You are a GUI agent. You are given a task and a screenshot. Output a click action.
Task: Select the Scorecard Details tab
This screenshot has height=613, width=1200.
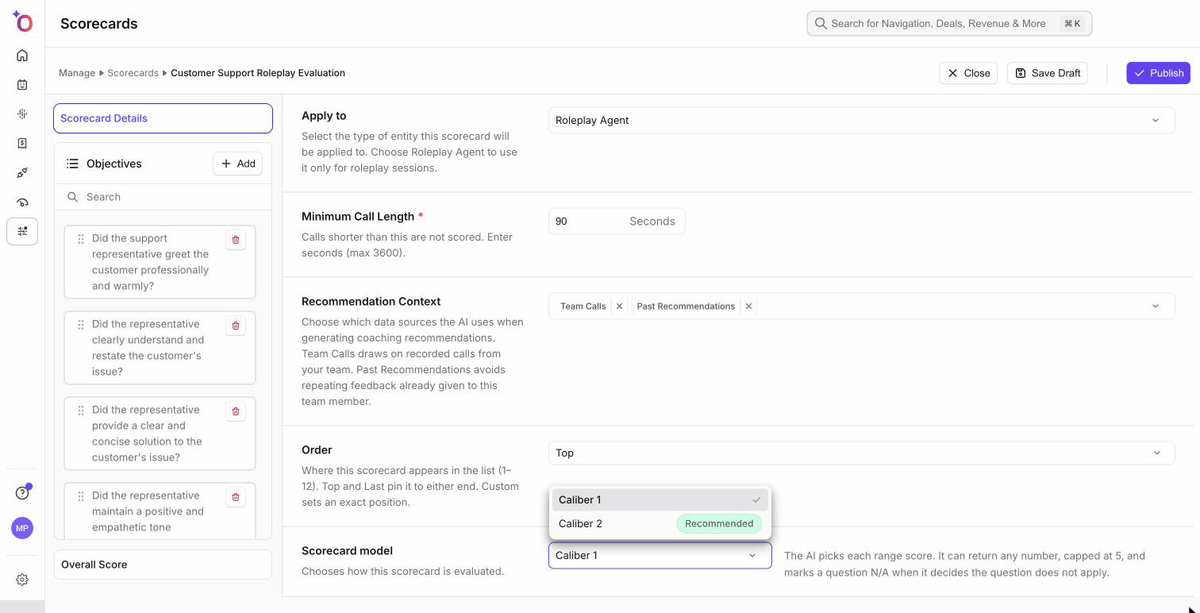(x=163, y=118)
